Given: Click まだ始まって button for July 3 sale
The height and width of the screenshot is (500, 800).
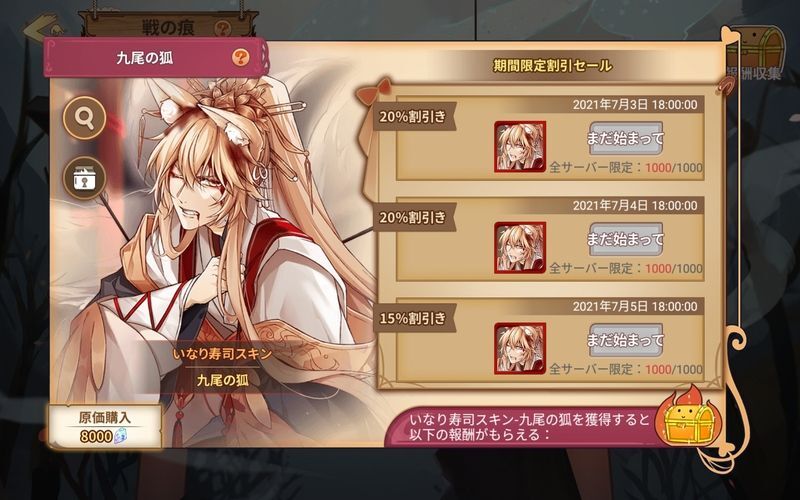Looking at the screenshot, I should (x=626, y=138).
